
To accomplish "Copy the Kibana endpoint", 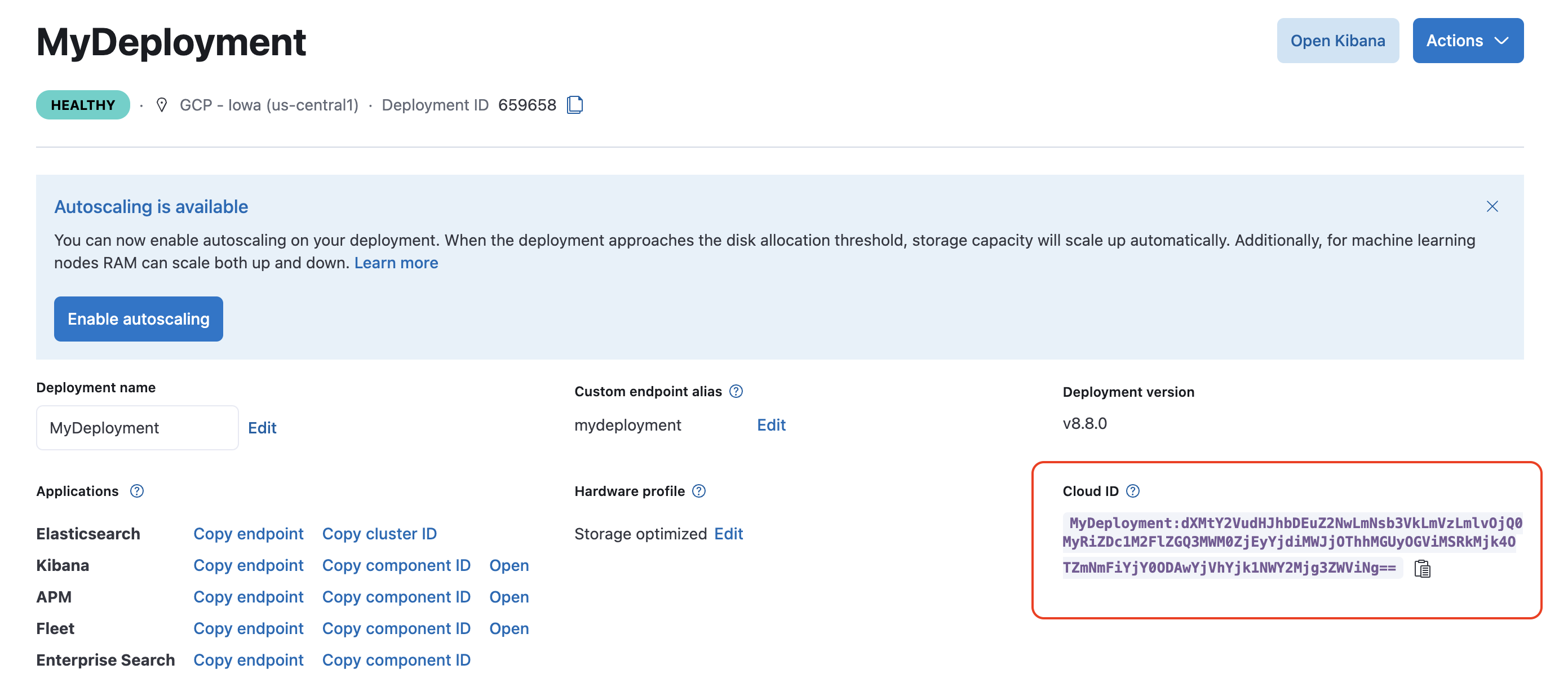I will (x=248, y=565).
